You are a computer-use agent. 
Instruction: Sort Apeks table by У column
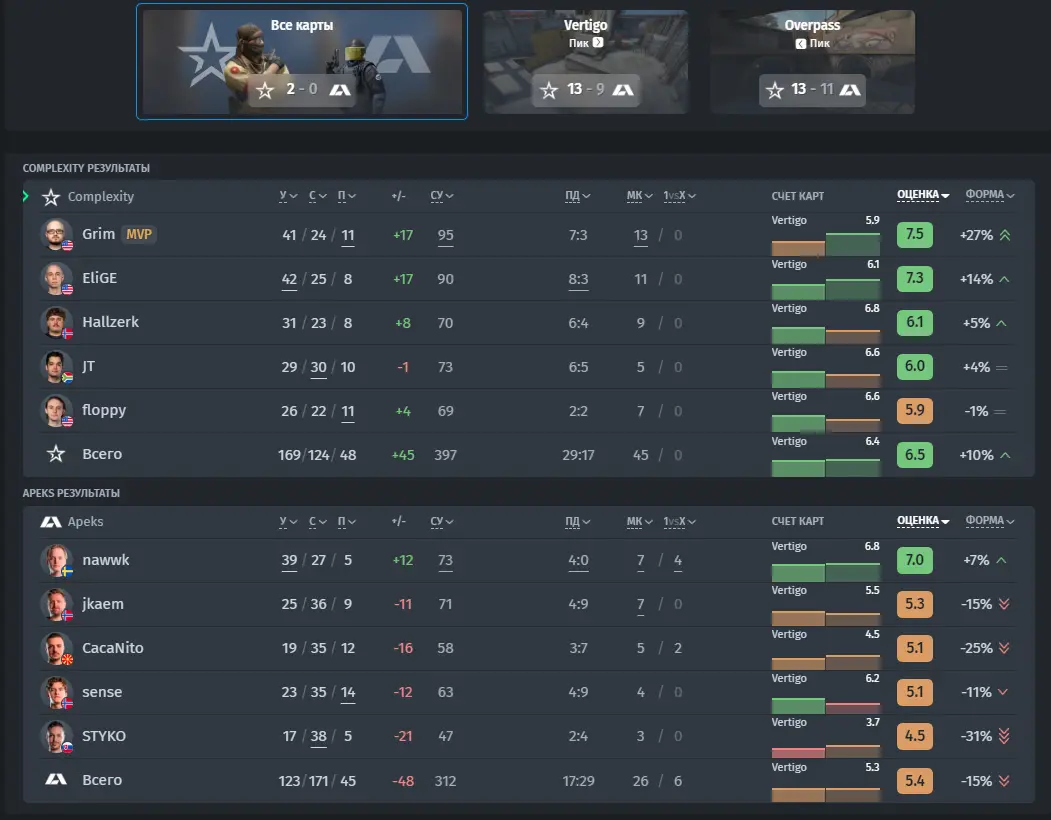(288, 522)
